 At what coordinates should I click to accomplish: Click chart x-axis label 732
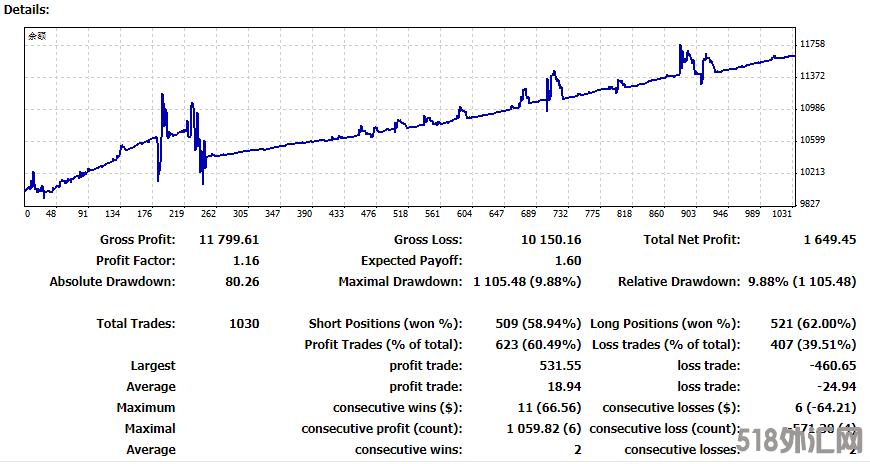tap(560, 214)
